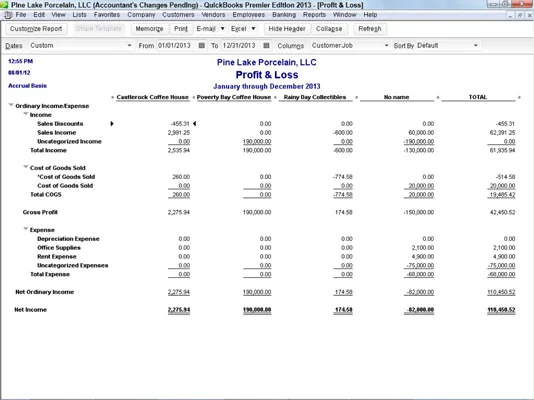Click the Excel button

tap(239, 29)
